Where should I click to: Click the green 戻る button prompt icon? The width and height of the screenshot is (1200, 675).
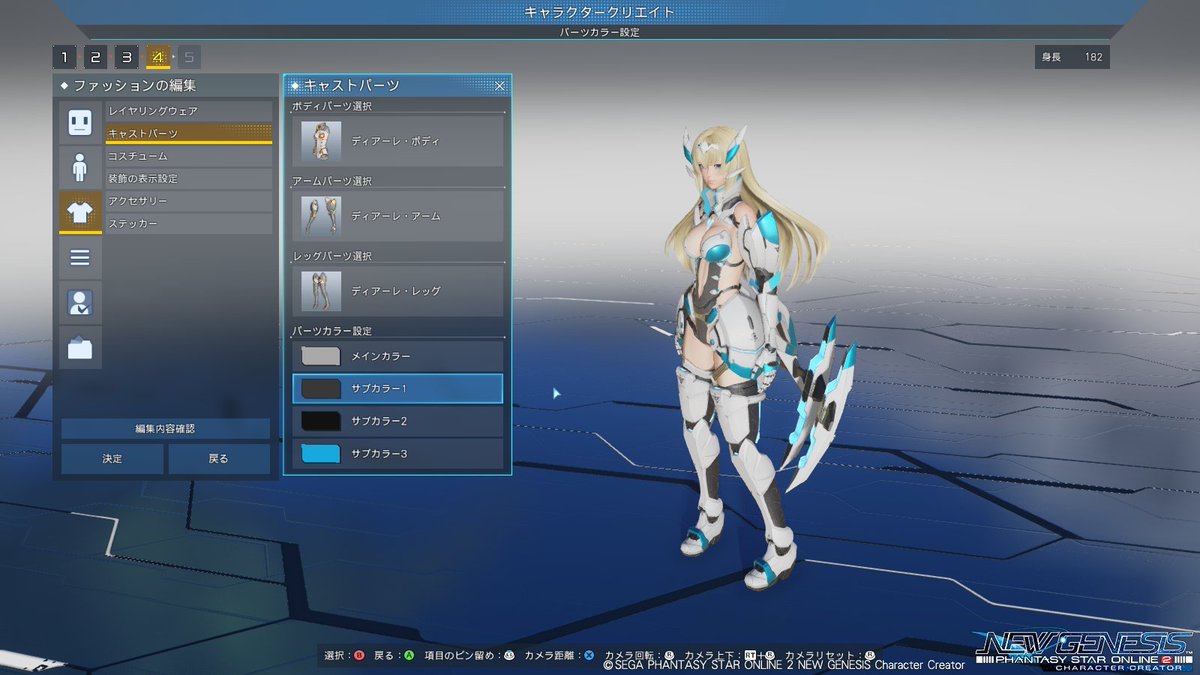[x=409, y=656]
